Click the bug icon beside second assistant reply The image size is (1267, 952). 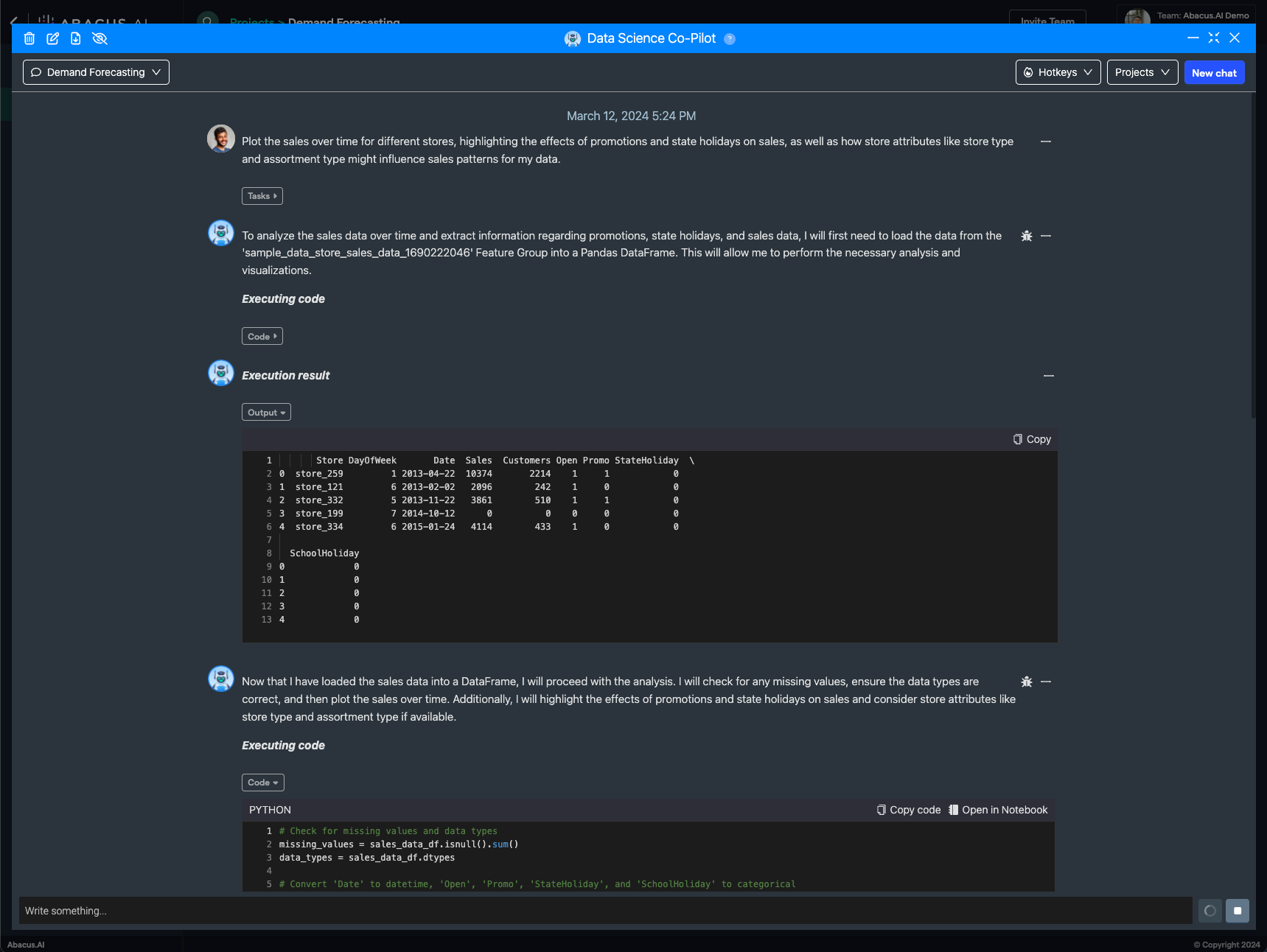[1026, 682]
